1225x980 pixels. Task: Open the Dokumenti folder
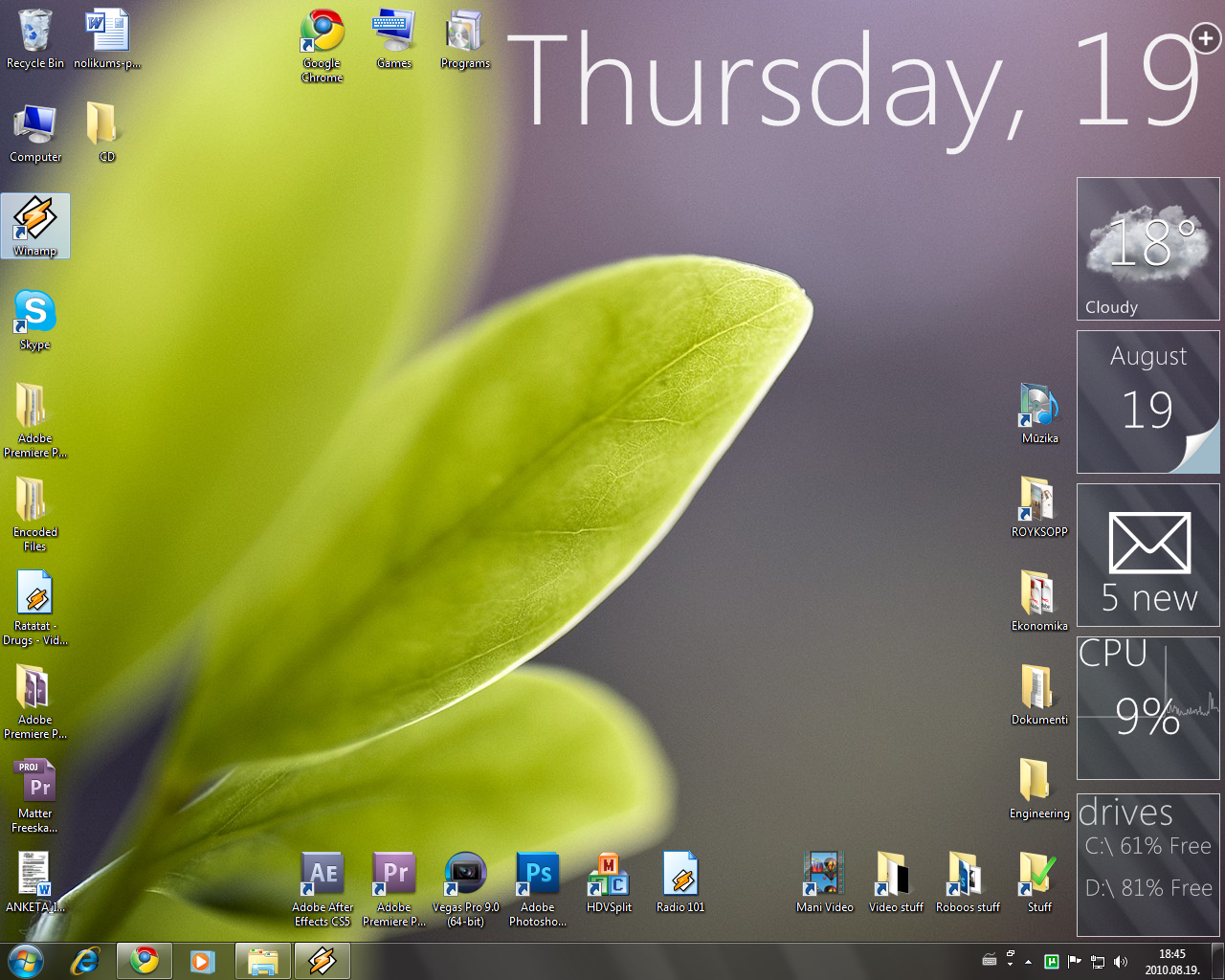pos(1039,695)
